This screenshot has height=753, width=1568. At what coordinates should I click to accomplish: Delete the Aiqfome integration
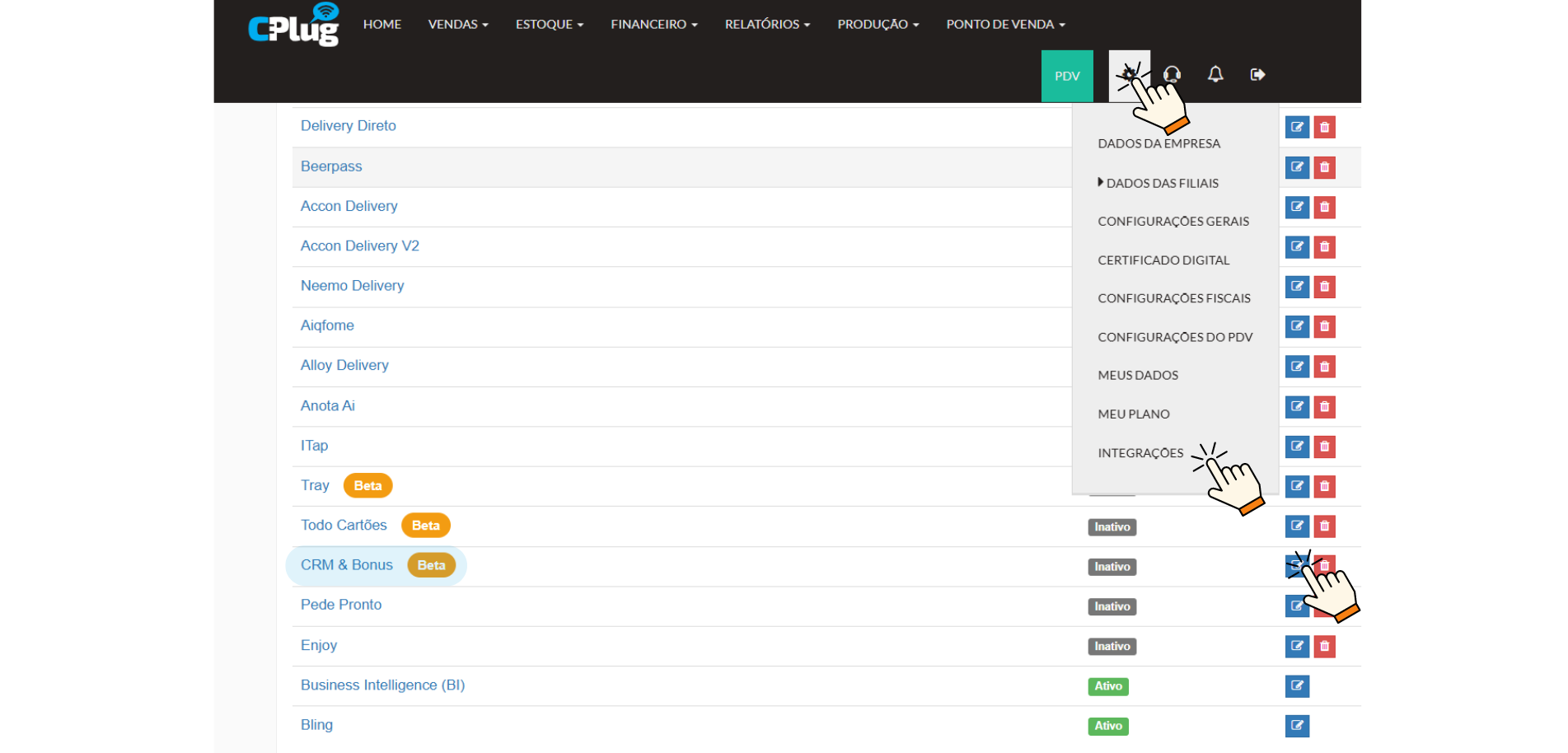1324,326
